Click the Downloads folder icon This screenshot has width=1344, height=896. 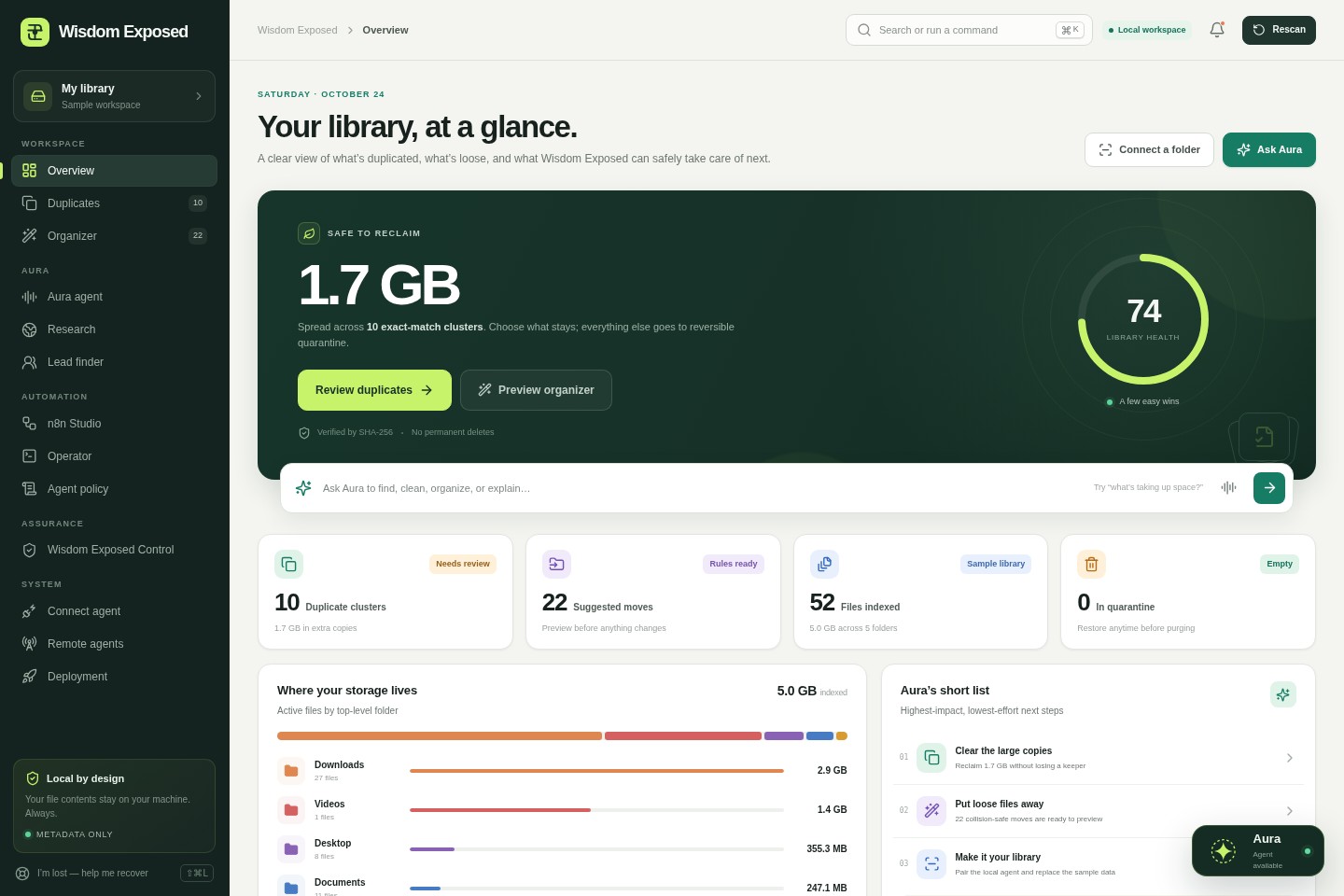291,770
